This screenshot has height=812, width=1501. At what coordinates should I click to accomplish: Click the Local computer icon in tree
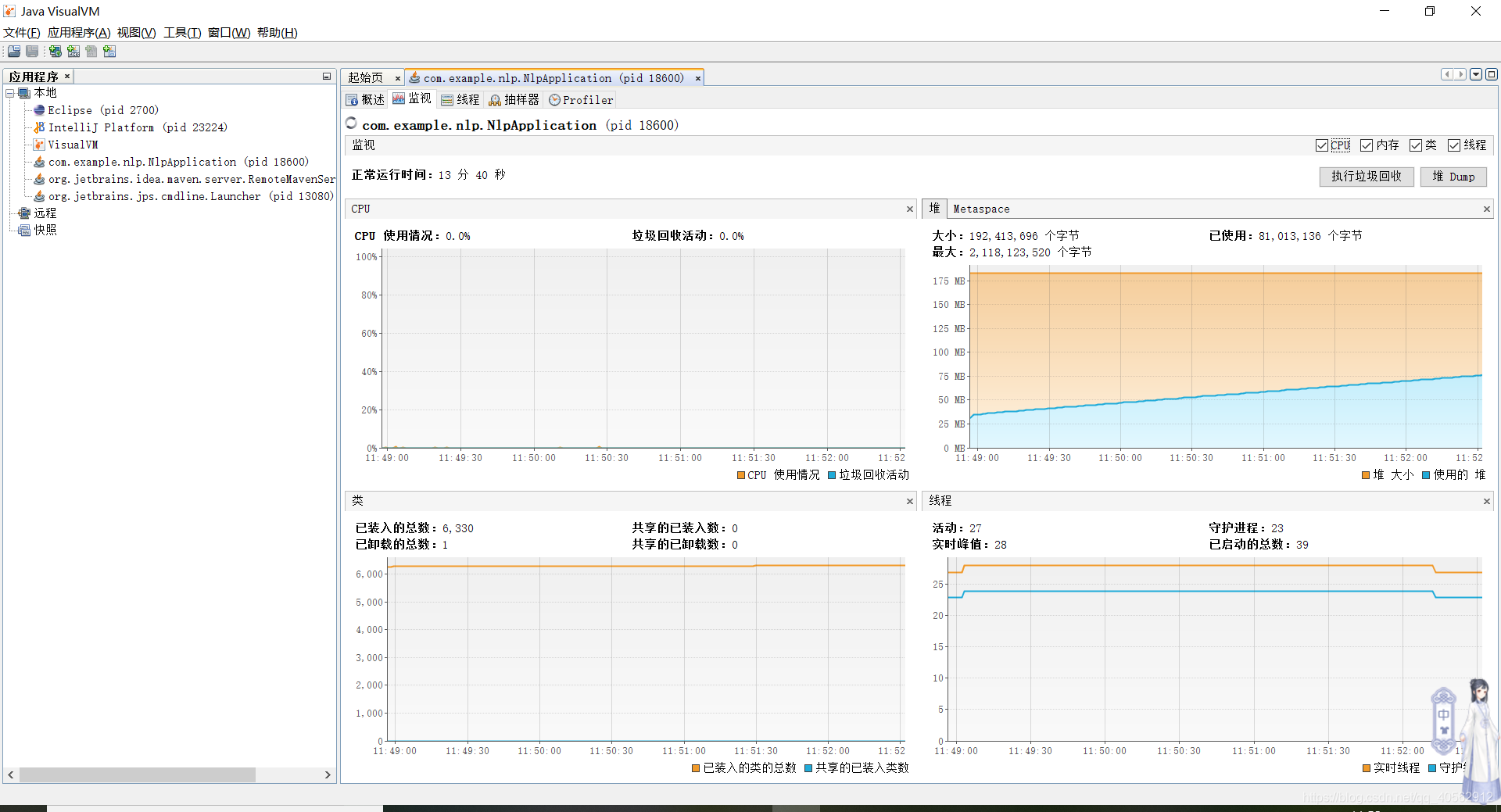[x=24, y=93]
